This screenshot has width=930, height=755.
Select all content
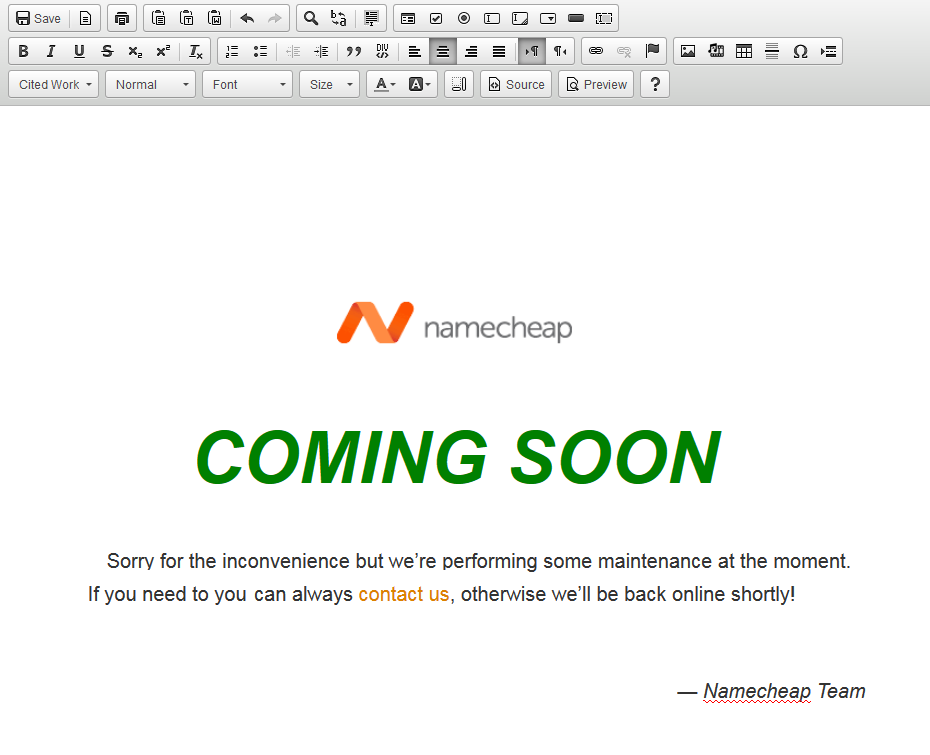[x=371, y=18]
